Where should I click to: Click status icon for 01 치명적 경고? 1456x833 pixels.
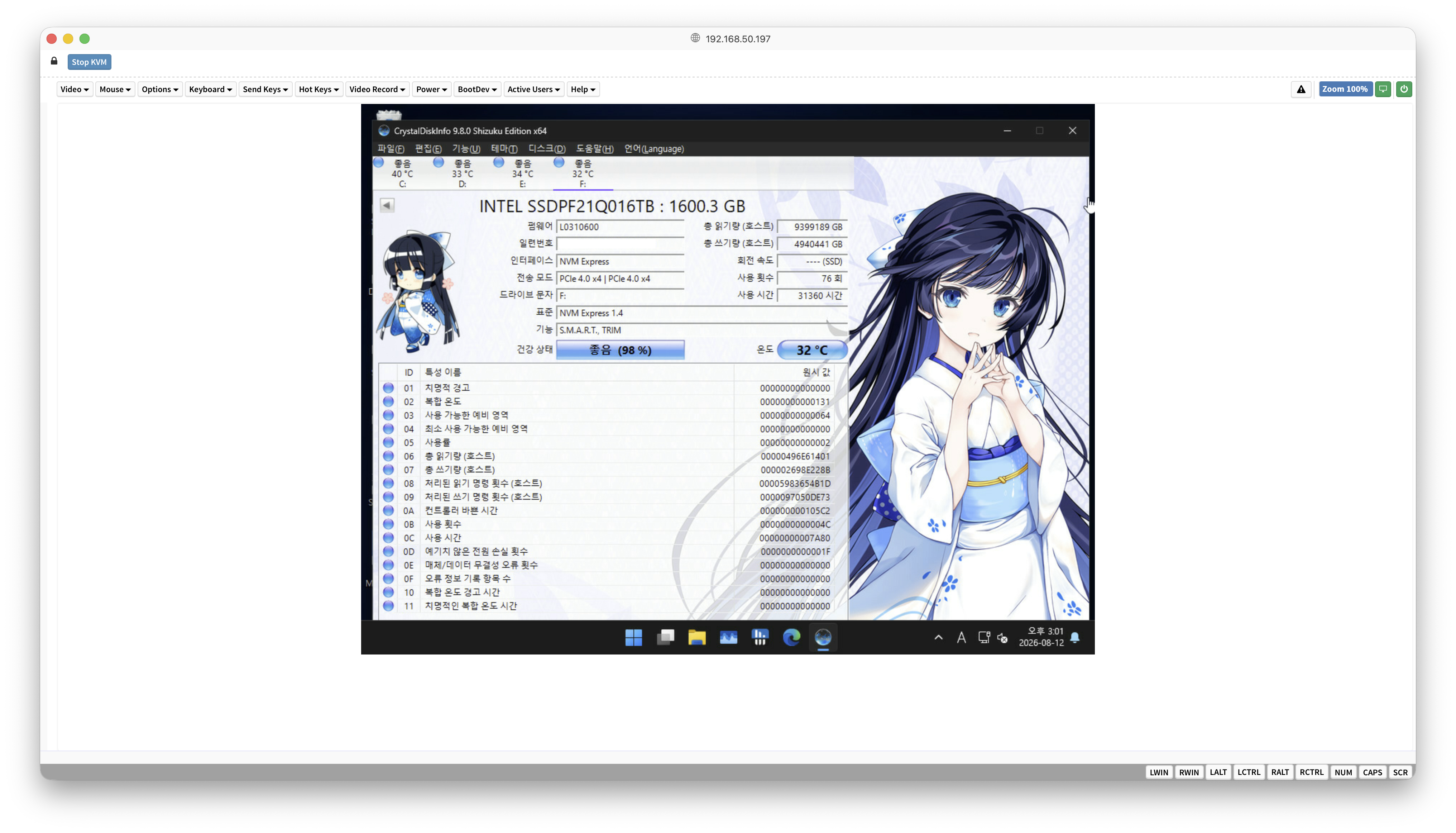pyautogui.click(x=388, y=388)
